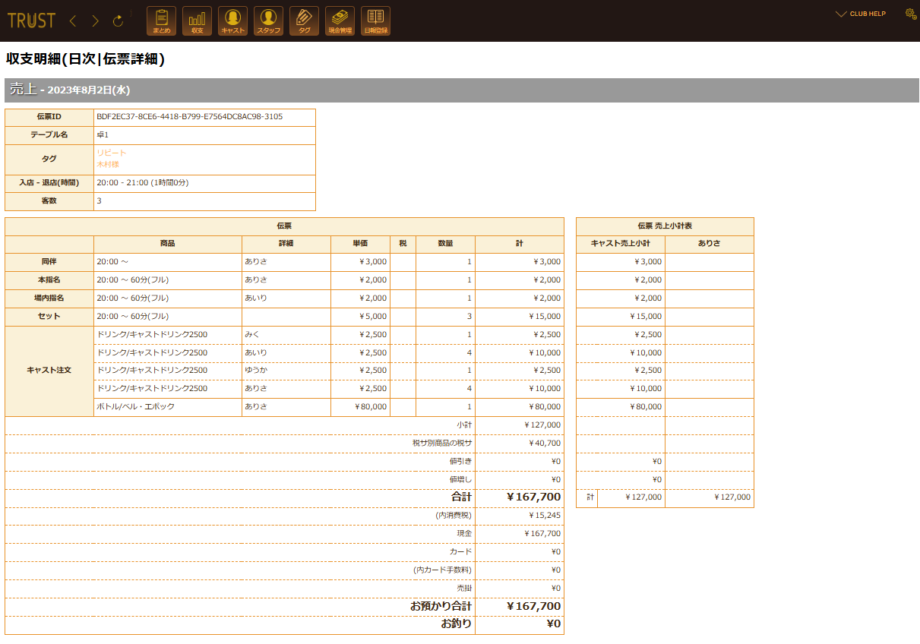Click the テーブル名 row label

click(x=49, y=135)
